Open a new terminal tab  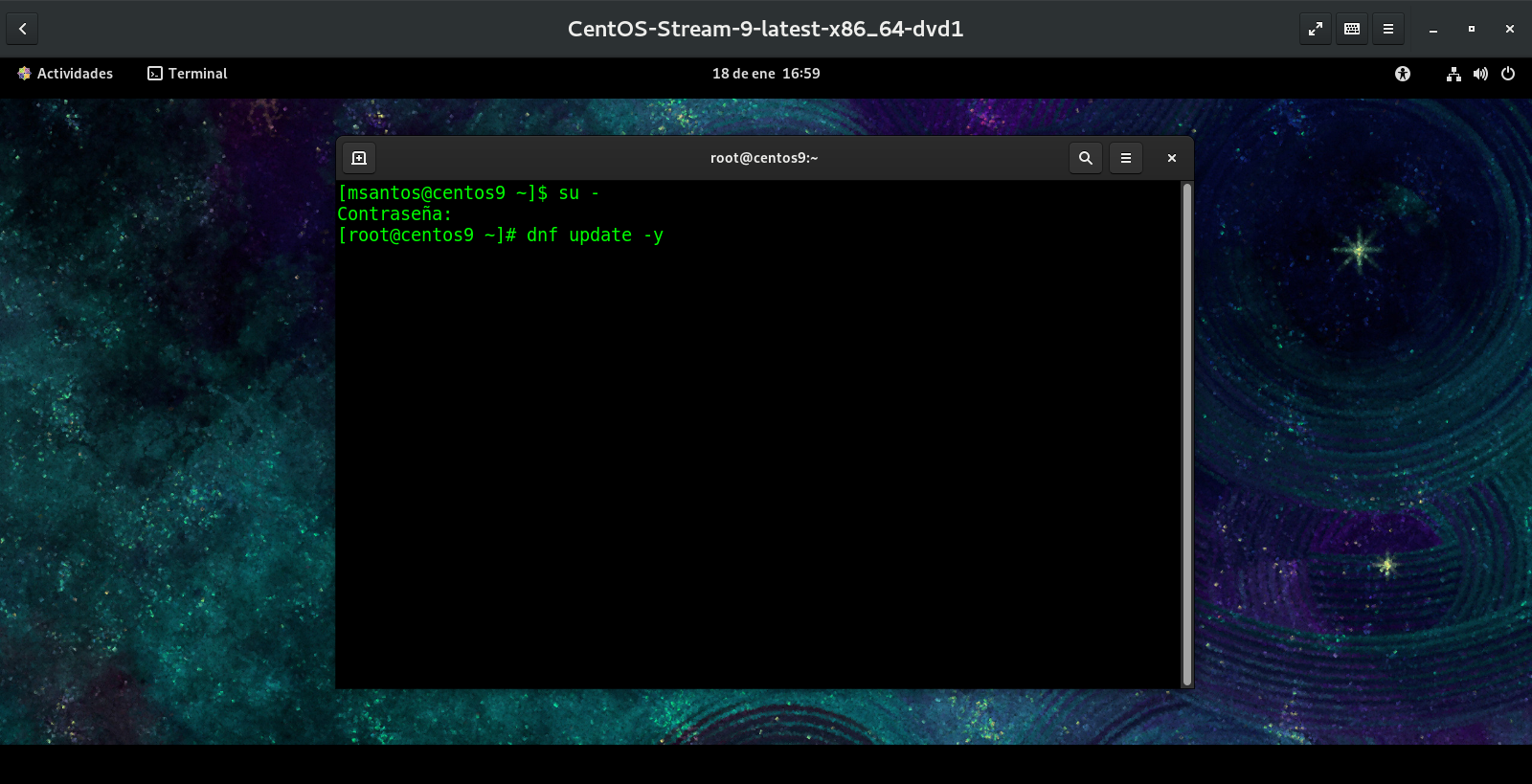[x=359, y=158]
